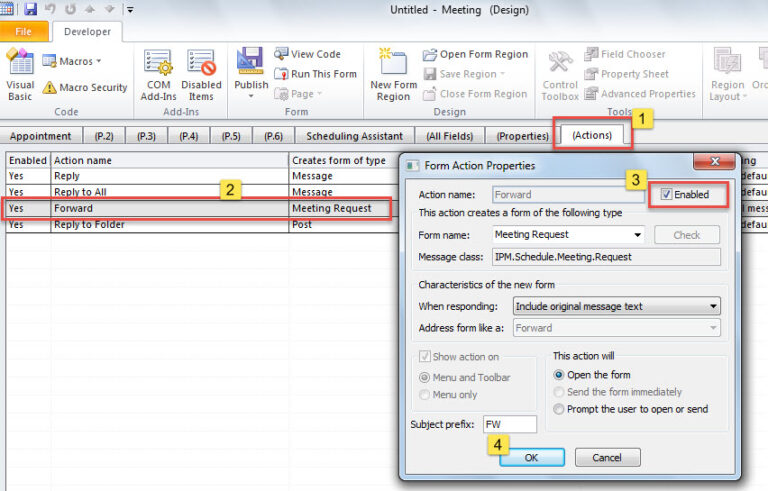This screenshot has width=768, height=491.
Task: Open the When responding dropdown
Action: (x=617, y=306)
